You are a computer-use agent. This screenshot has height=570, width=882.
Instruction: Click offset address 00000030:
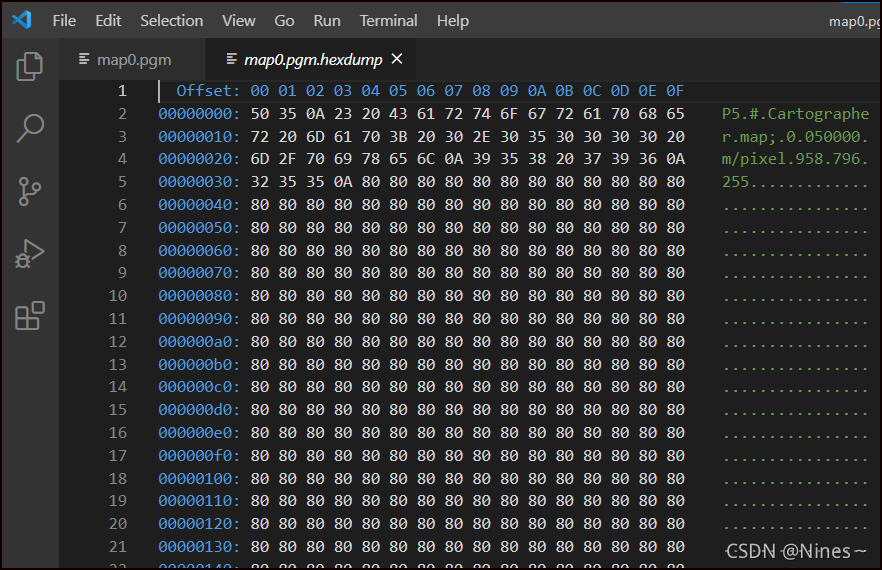coord(199,182)
